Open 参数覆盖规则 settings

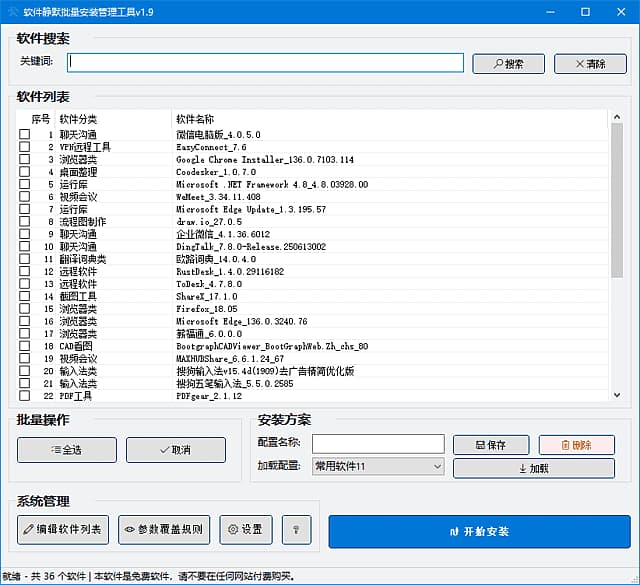tap(164, 529)
